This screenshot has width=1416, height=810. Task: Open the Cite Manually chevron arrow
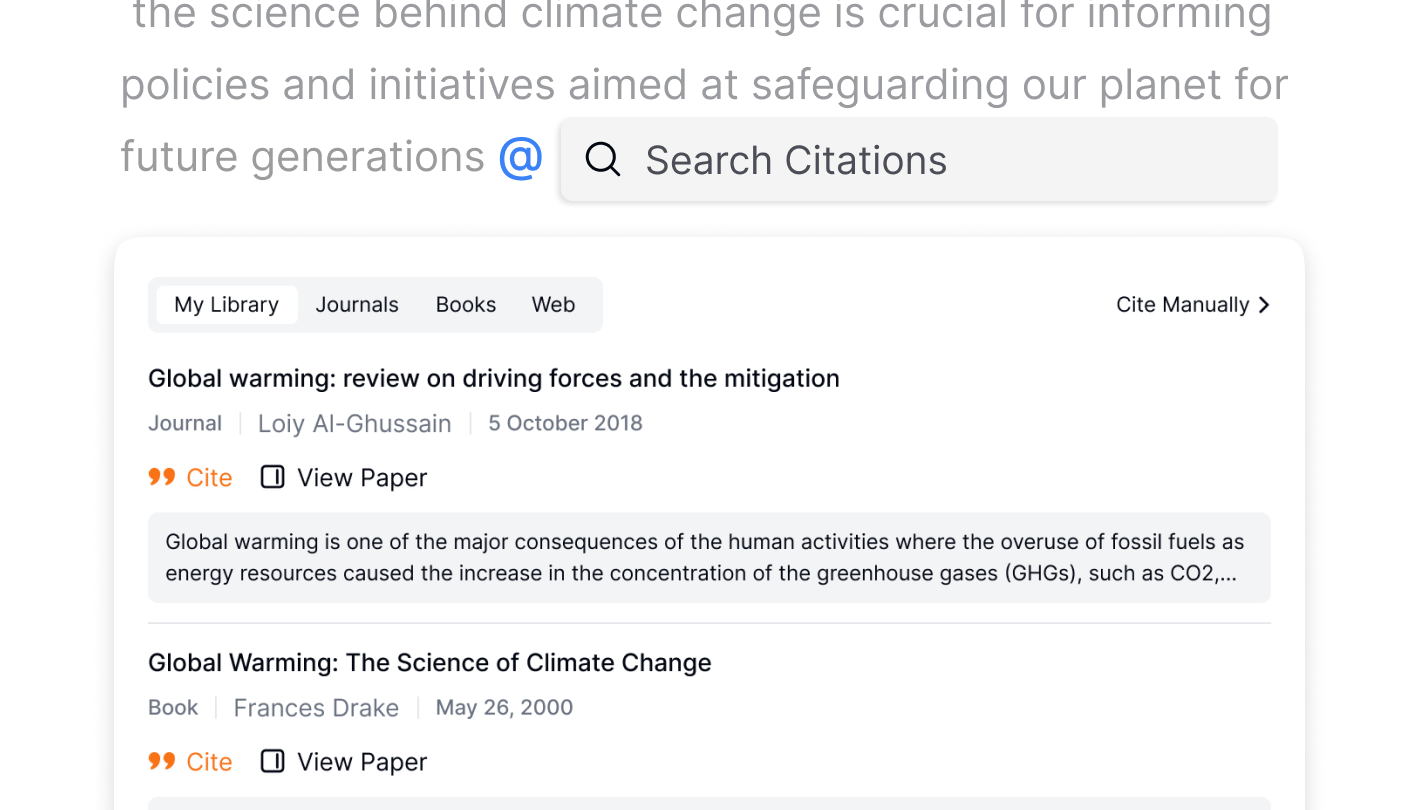(1264, 305)
